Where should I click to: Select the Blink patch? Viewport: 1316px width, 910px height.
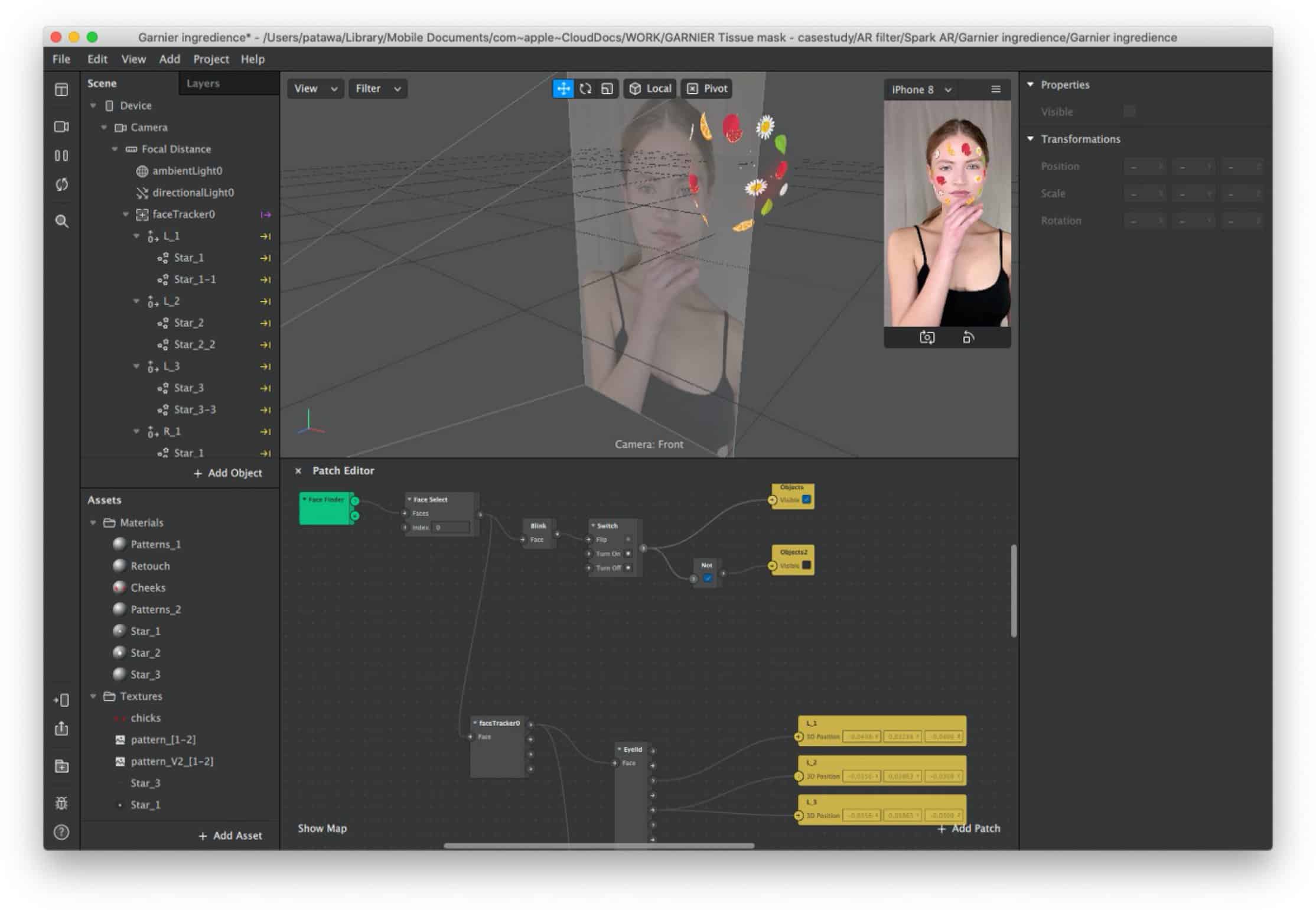coord(539,534)
